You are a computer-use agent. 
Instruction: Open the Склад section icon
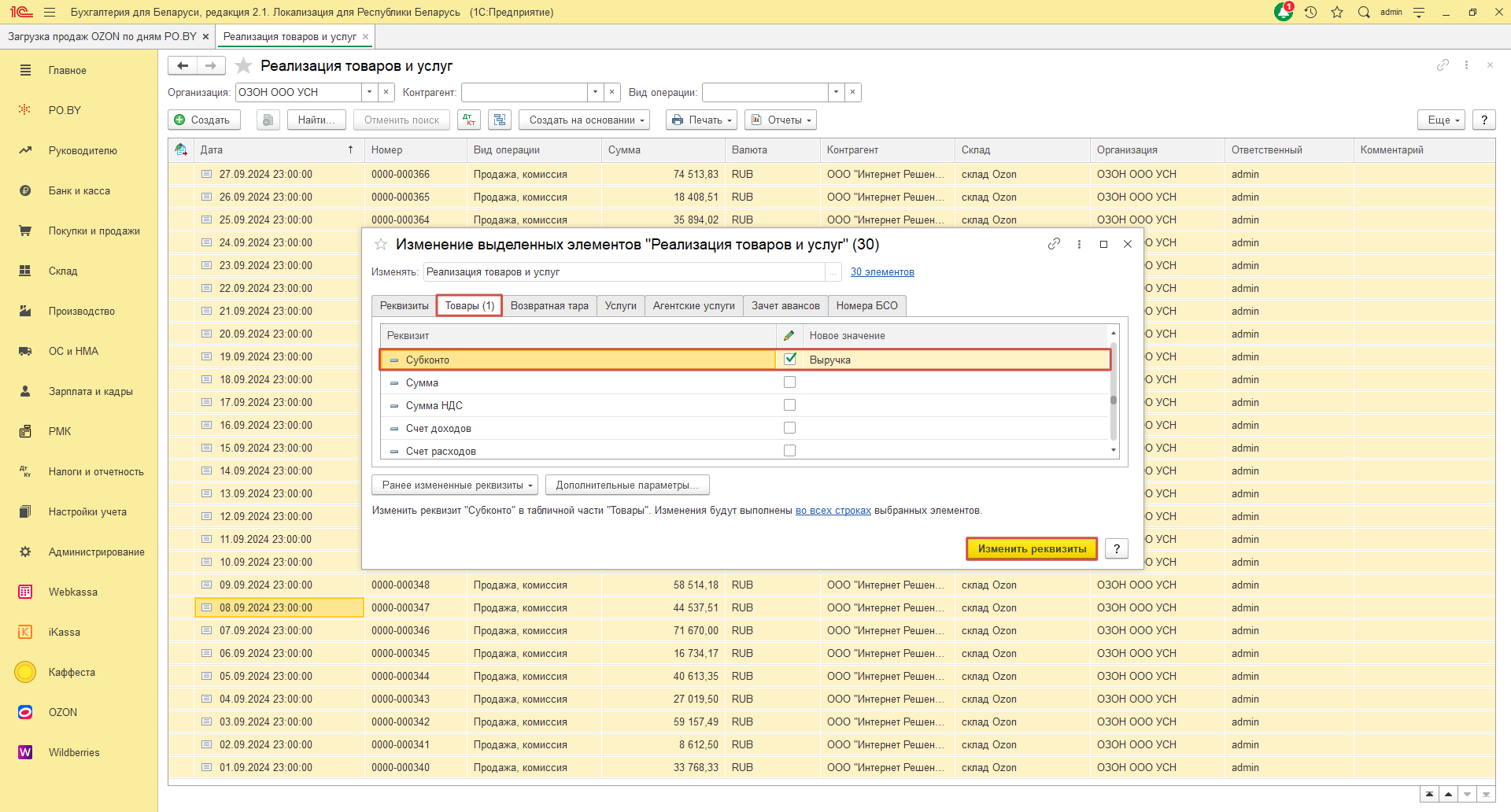25,271
